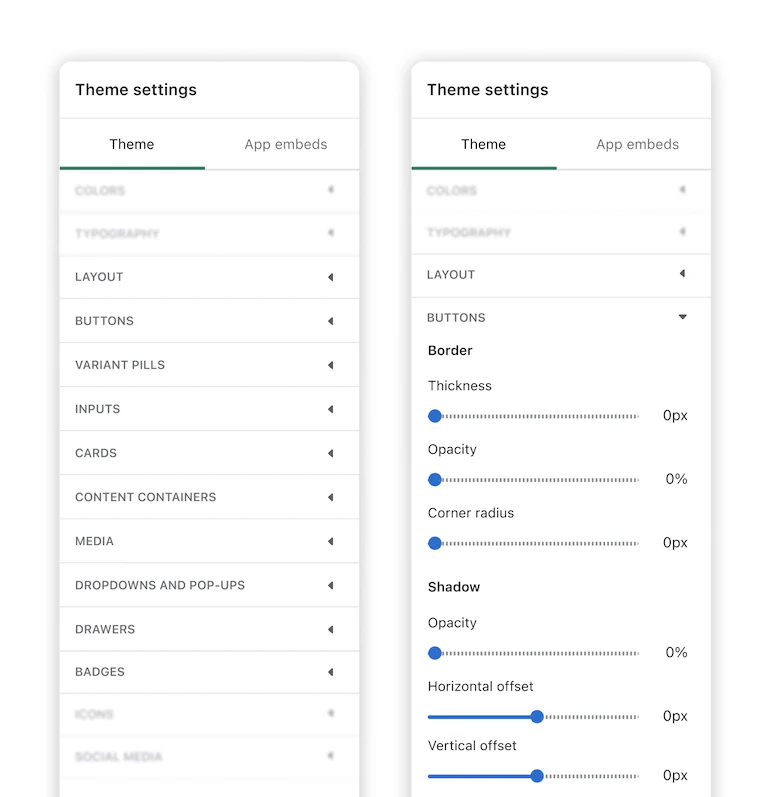Expand the Buttons arrow in left panel

tap(331, 321)
